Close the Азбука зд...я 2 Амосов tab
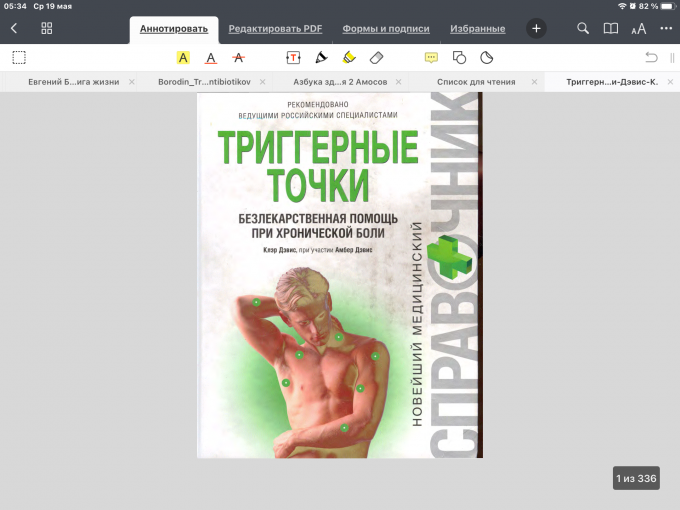The image size is (680, 510). (399, 82)
